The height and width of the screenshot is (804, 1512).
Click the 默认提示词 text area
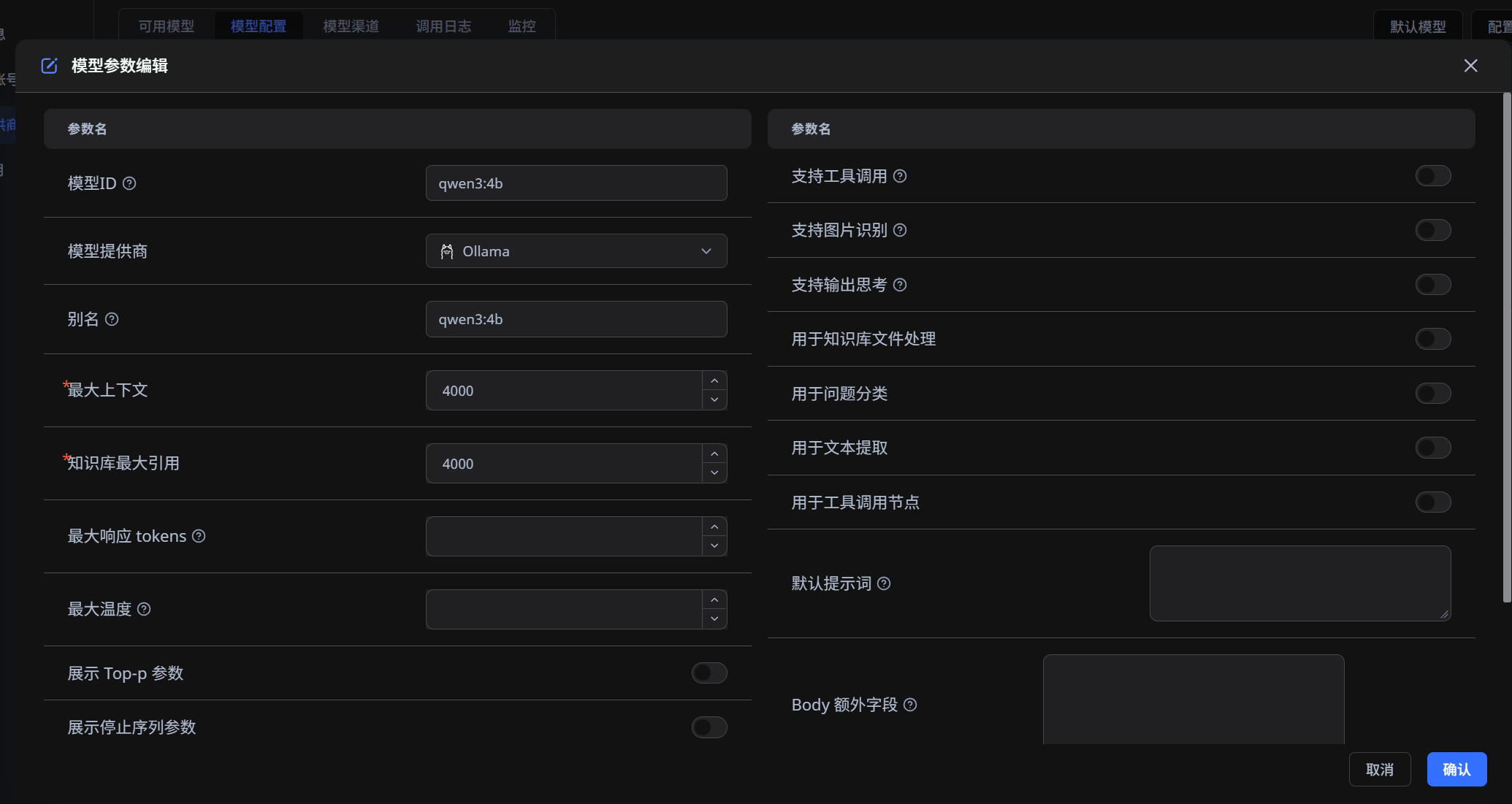[x=1299, y=583]
